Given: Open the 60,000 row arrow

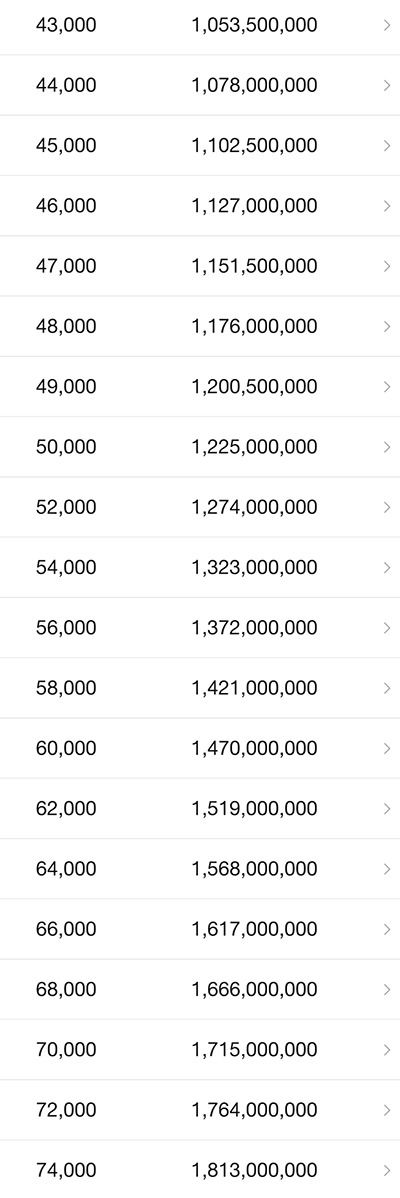Looking at the screenshot, I should click(387, 749).
